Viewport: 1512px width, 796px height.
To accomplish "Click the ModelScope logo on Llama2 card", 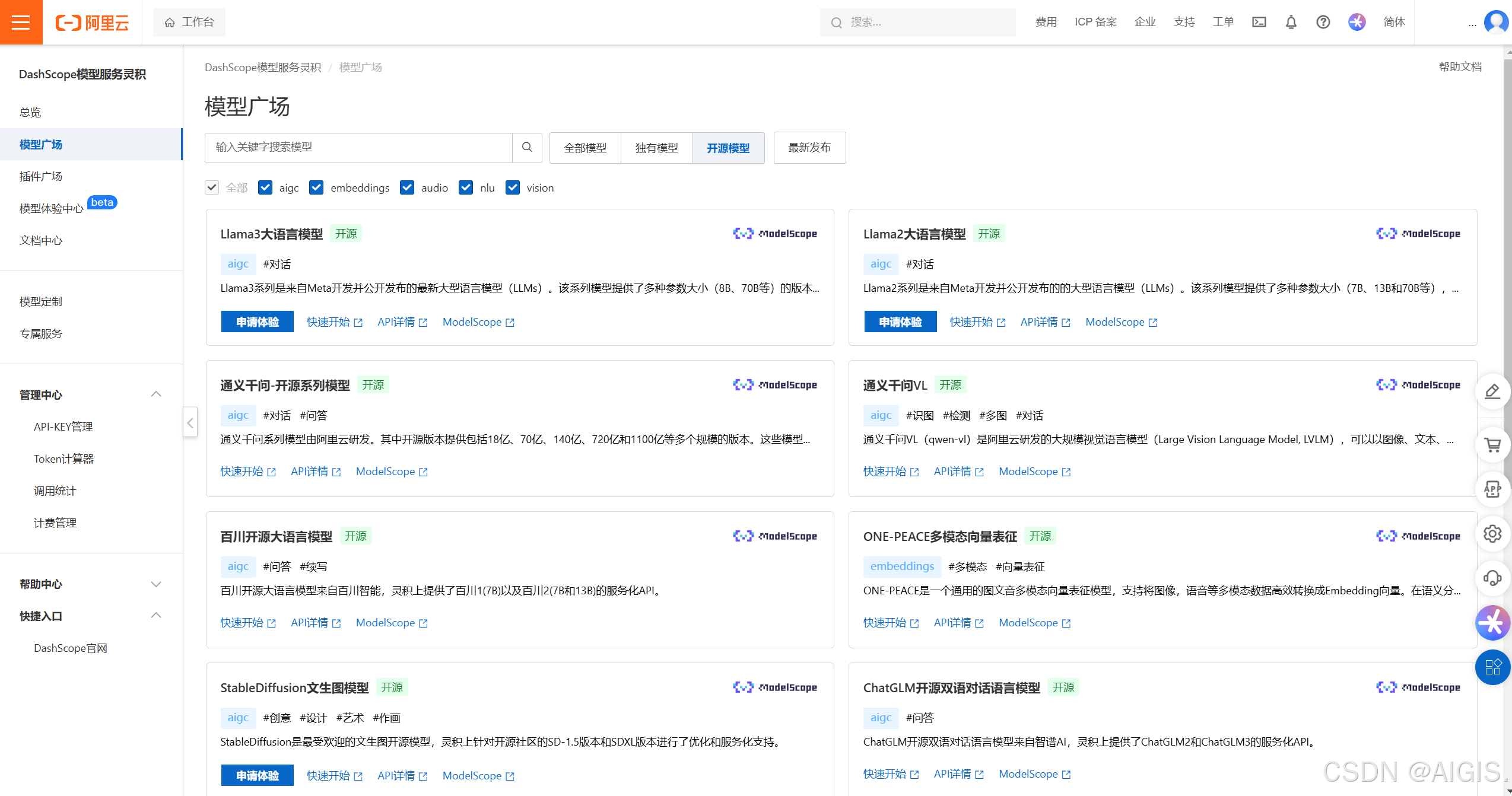I will (x=1418, y=234).
